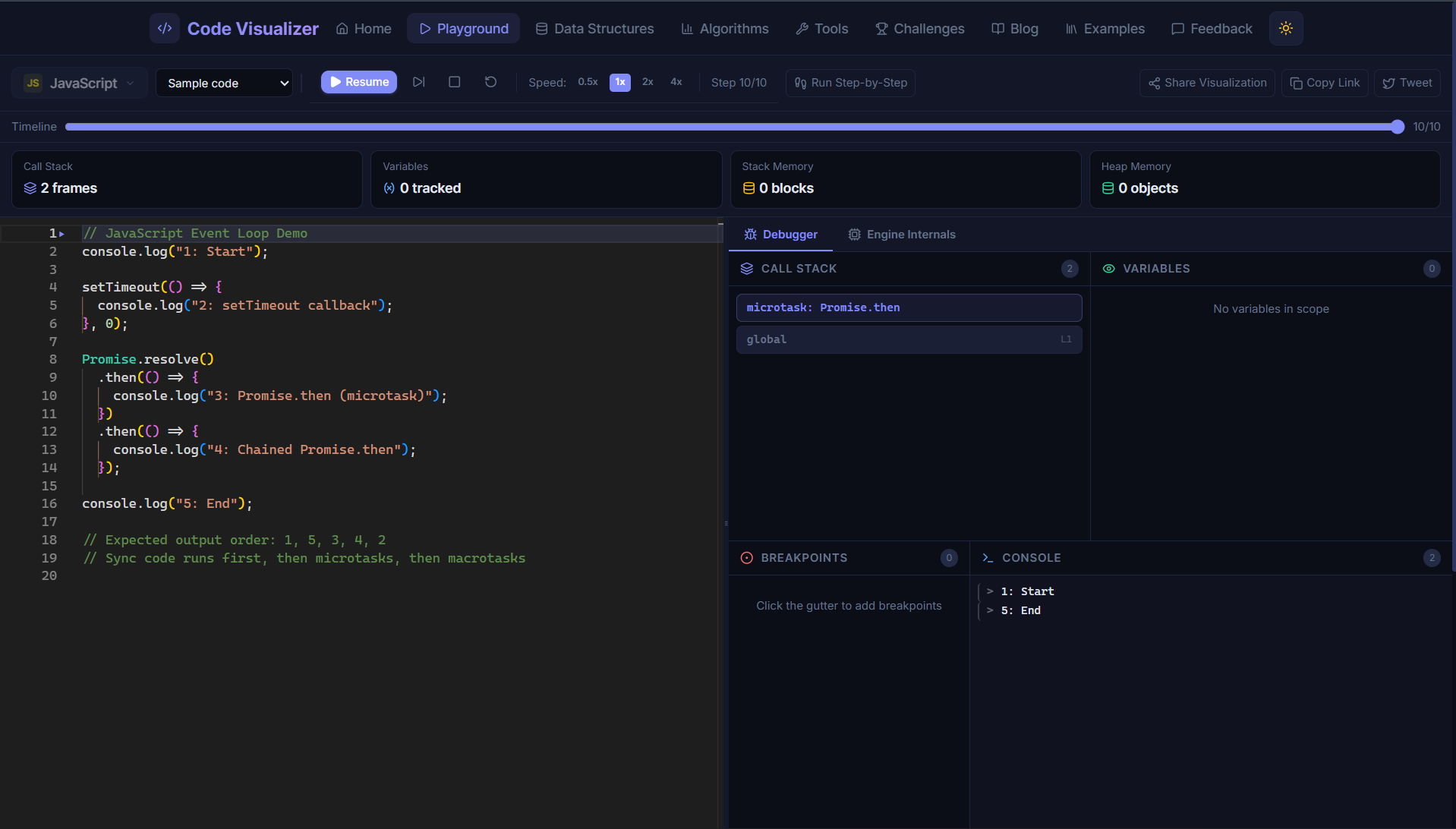Click the Resume button
This screenshot has width=1456, height=829.
click(x=359, y=82)
